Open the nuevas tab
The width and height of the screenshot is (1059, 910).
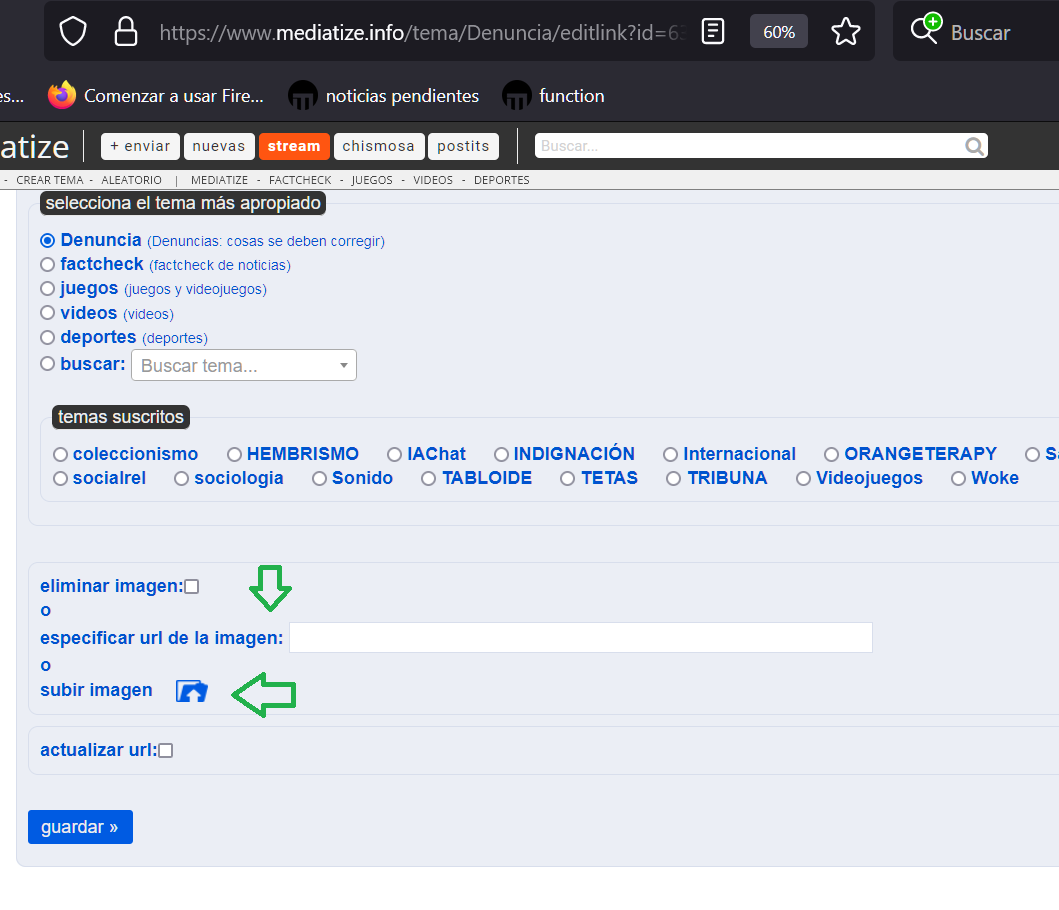(219, 146)
